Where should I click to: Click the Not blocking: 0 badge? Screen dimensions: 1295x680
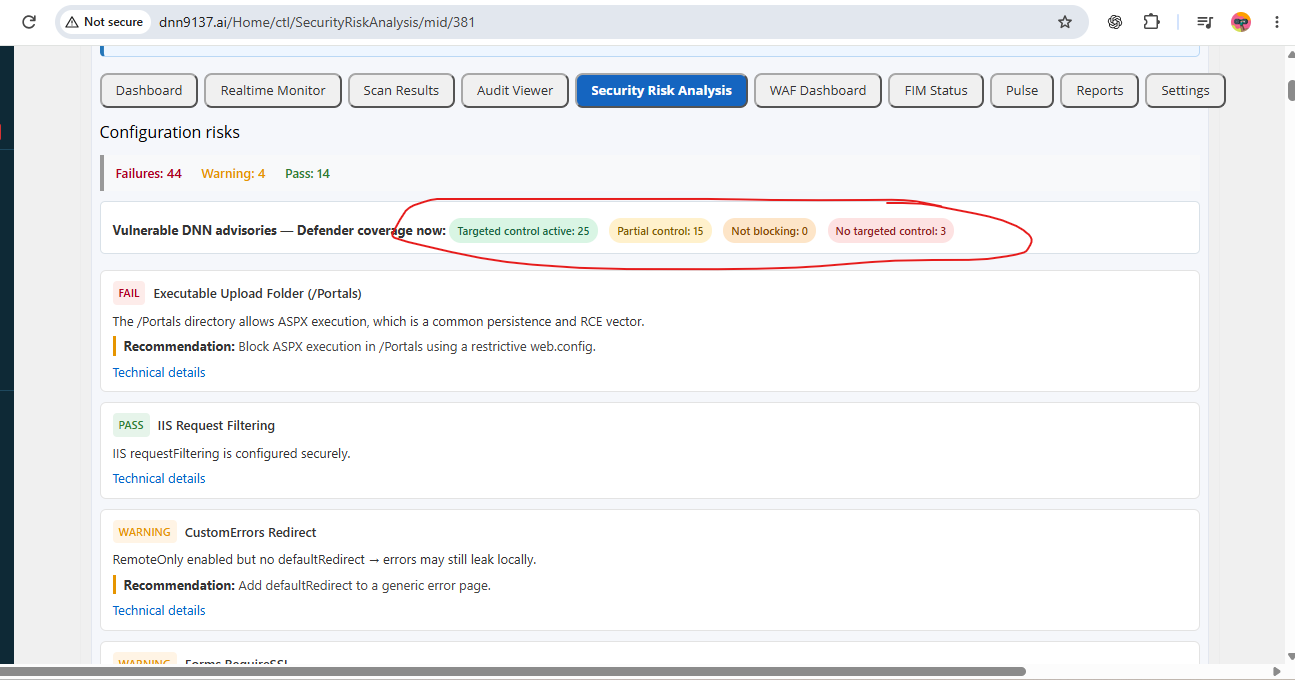click(769, 231)
